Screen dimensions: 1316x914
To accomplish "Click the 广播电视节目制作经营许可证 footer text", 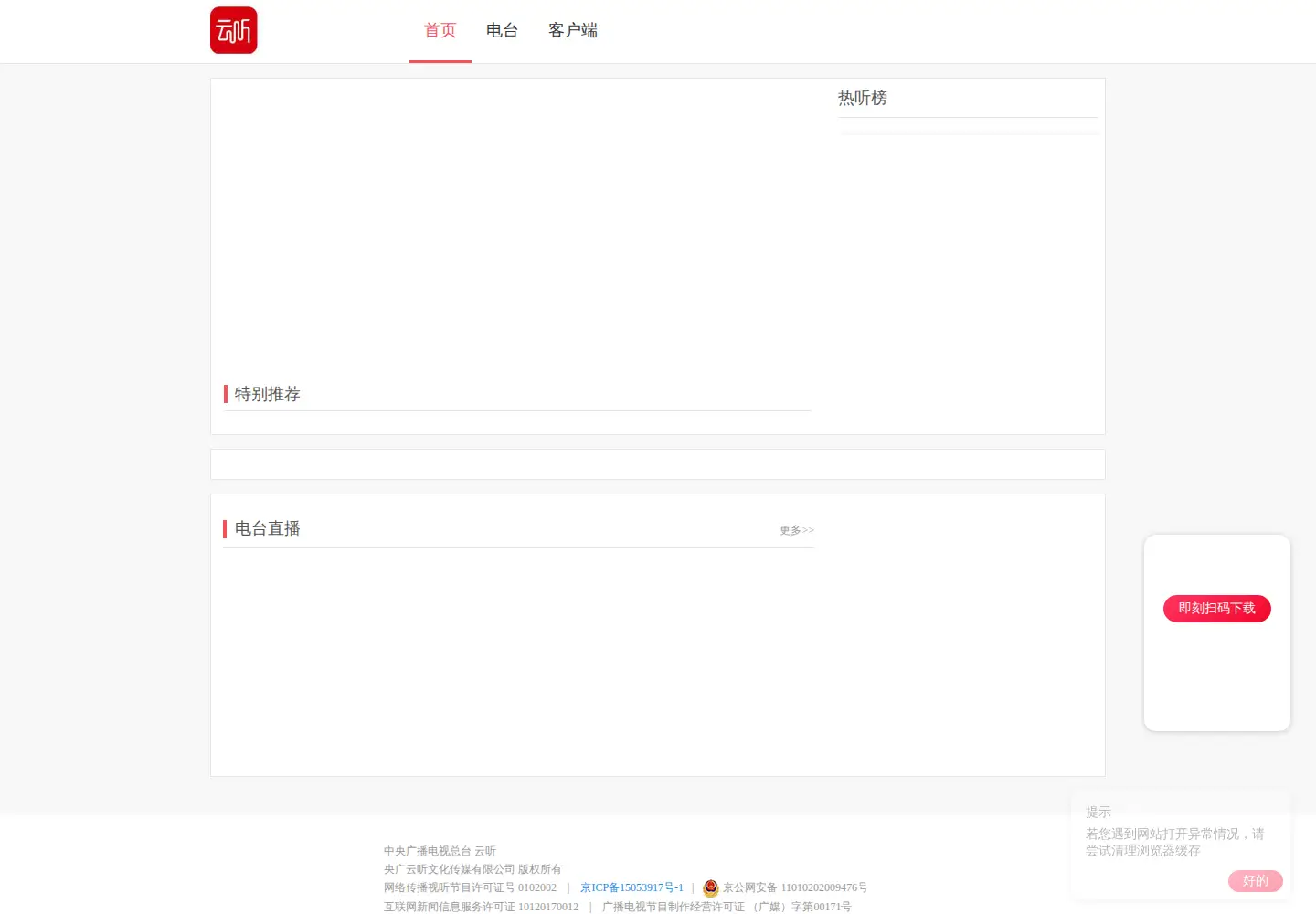I will pos(727,907).
